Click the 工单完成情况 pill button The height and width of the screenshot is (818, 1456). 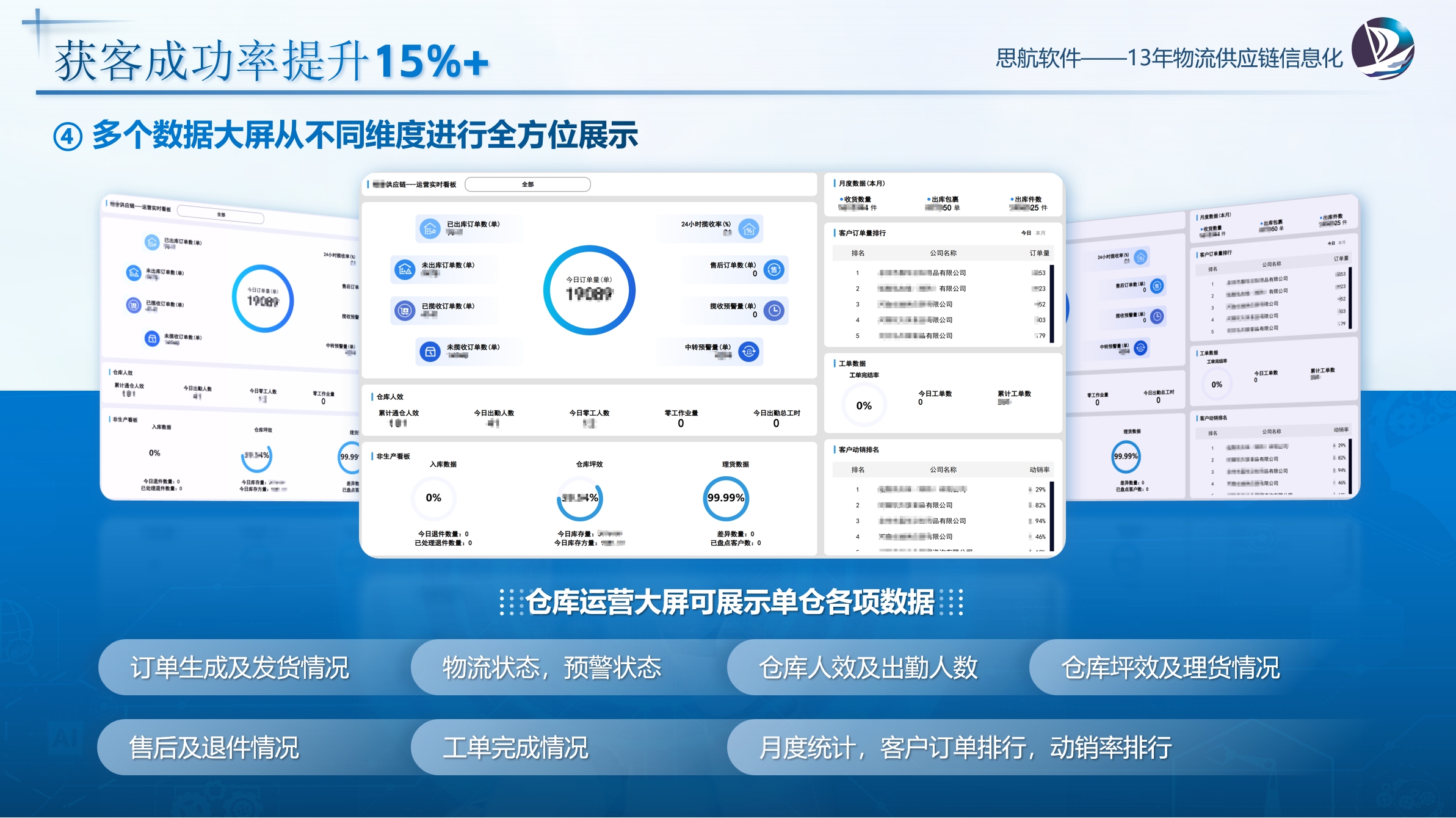(515, 748)
